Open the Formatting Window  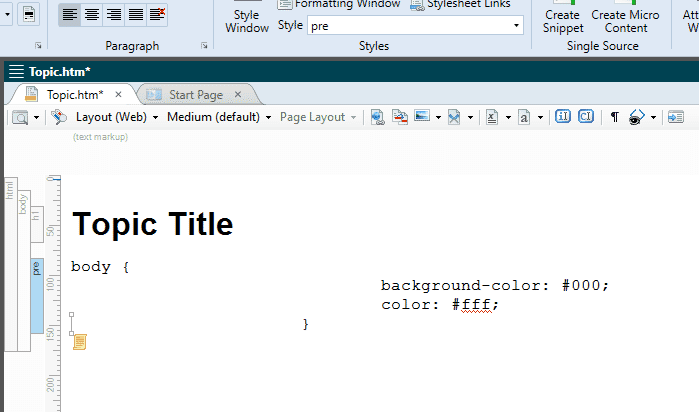(339, 4)
